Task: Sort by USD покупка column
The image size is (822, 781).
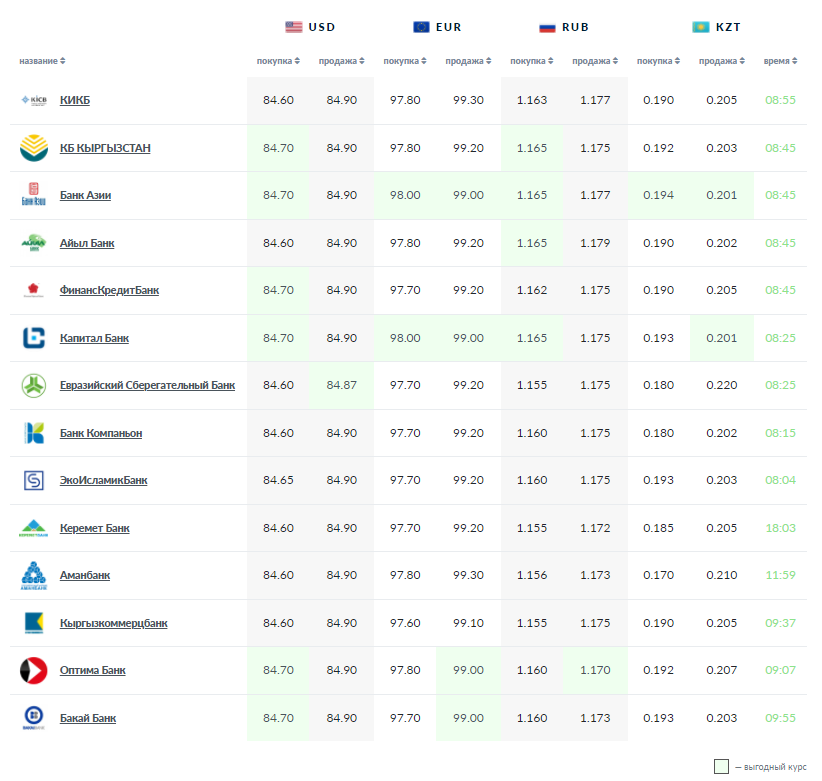Action: (x=278, y=61)
